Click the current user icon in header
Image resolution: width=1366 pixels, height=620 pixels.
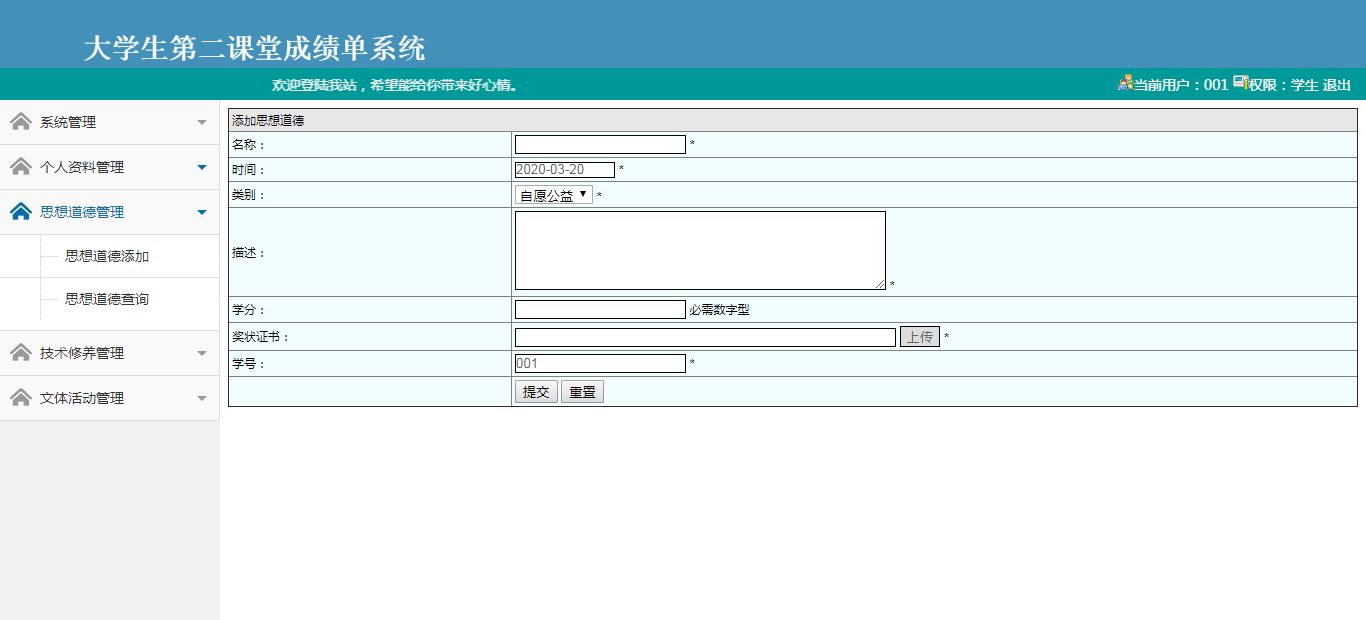point(1125,83)
